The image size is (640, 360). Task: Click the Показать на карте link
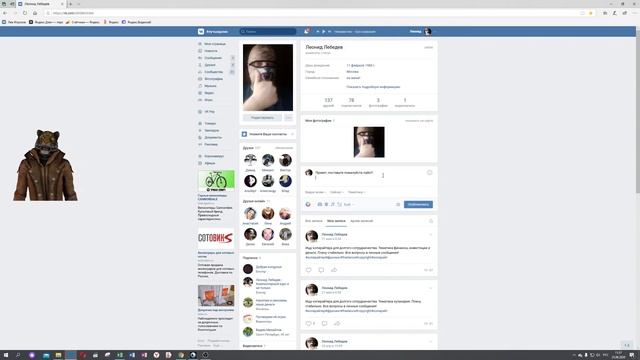[x=419, y=121]
